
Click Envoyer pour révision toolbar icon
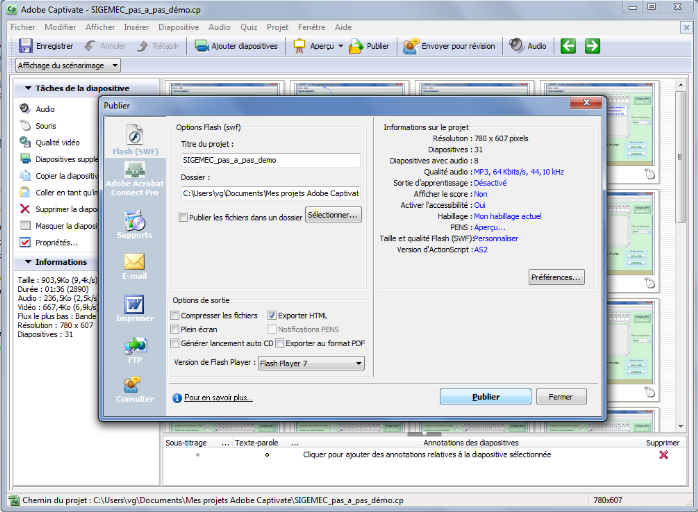point(410,46)
